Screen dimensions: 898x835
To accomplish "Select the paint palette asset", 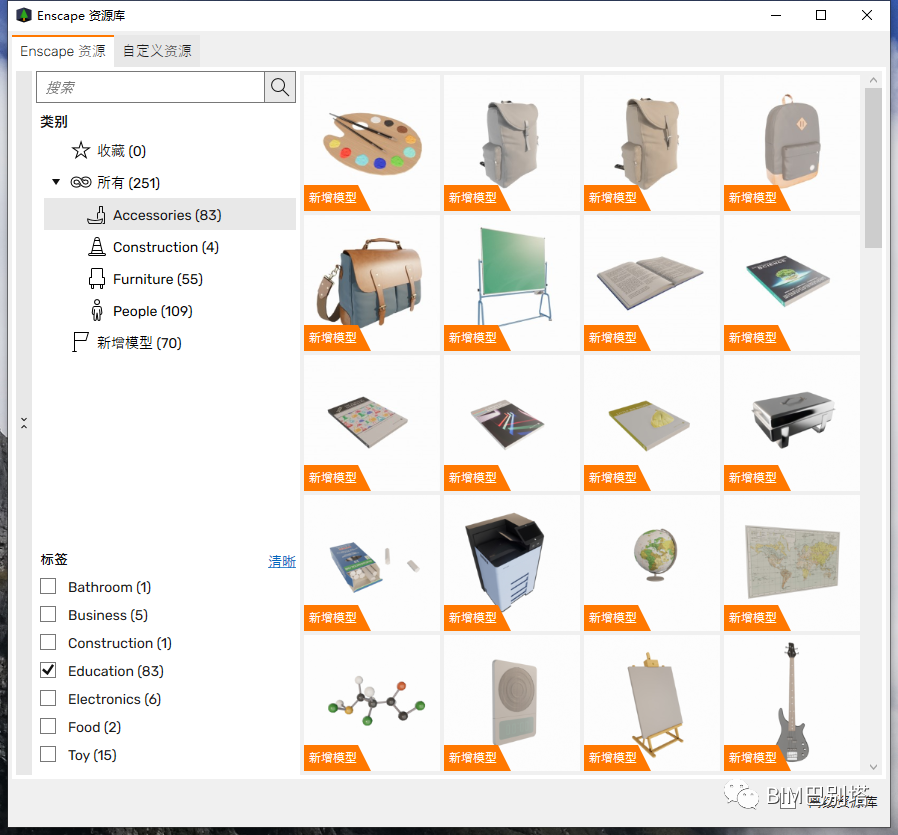I will click(x=372, y=143).
